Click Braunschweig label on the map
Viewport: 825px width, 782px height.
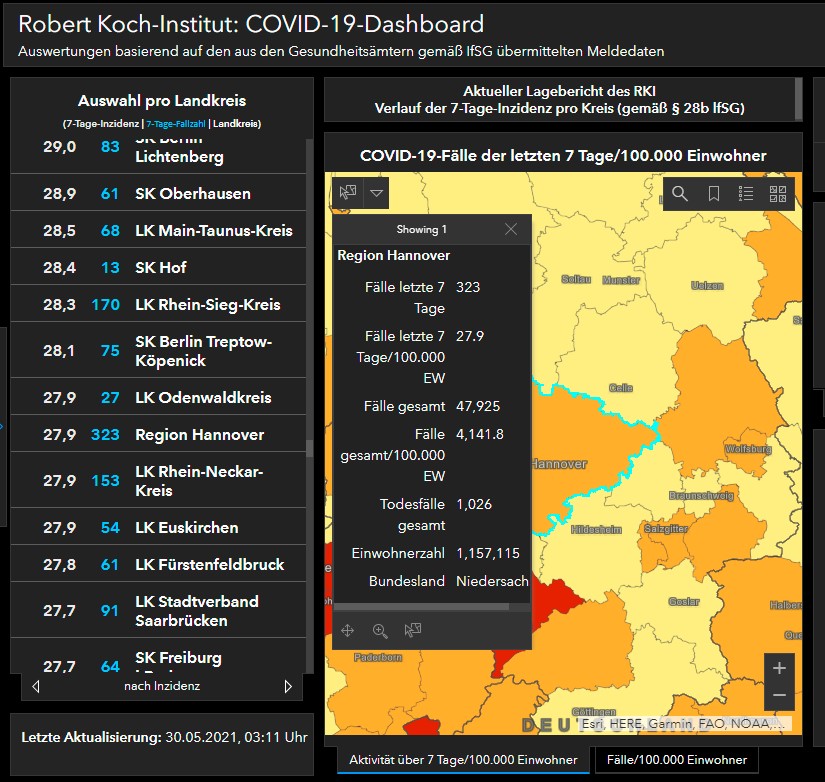coord(701,495)
